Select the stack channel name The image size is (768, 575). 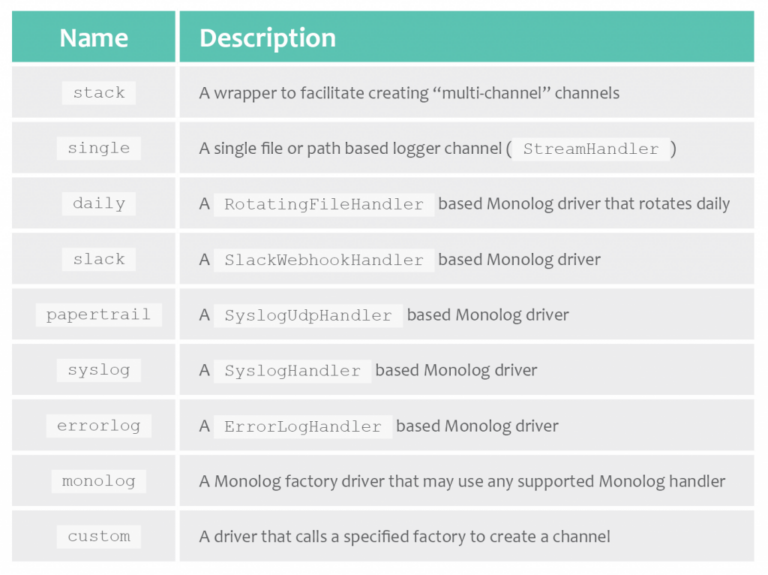[x=99, y=93]
